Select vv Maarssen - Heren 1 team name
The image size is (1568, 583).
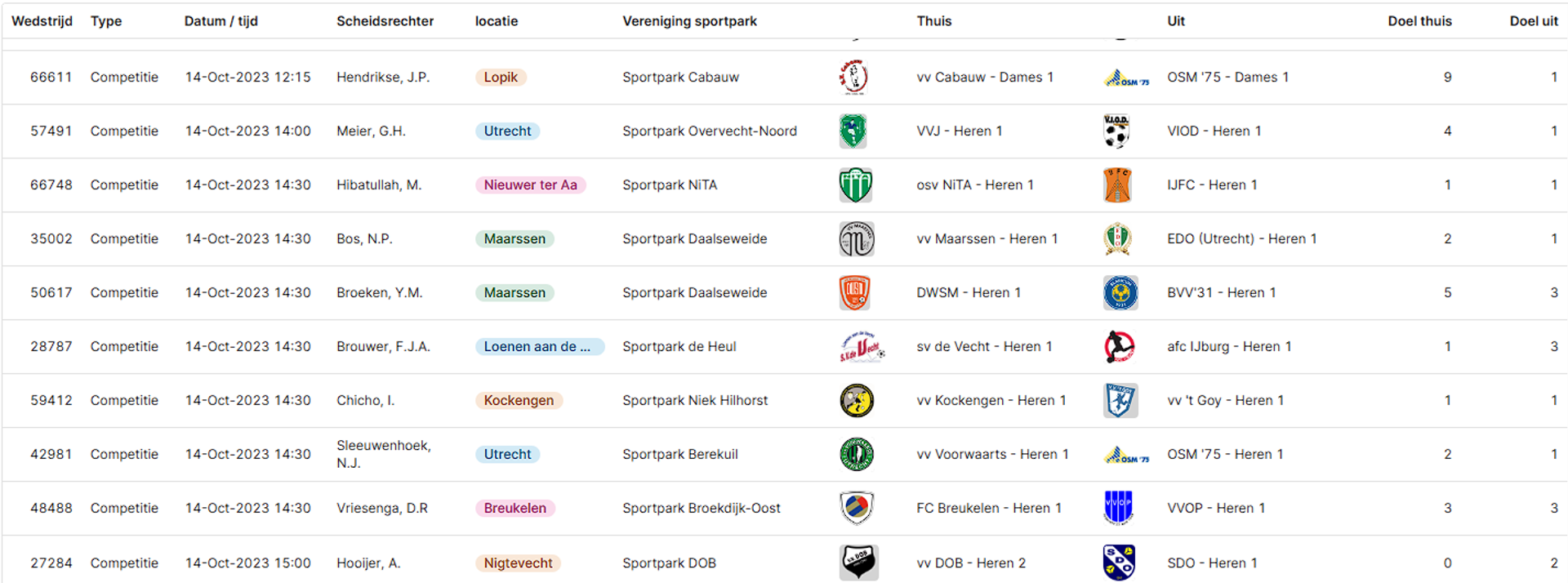tap(987, 239)
